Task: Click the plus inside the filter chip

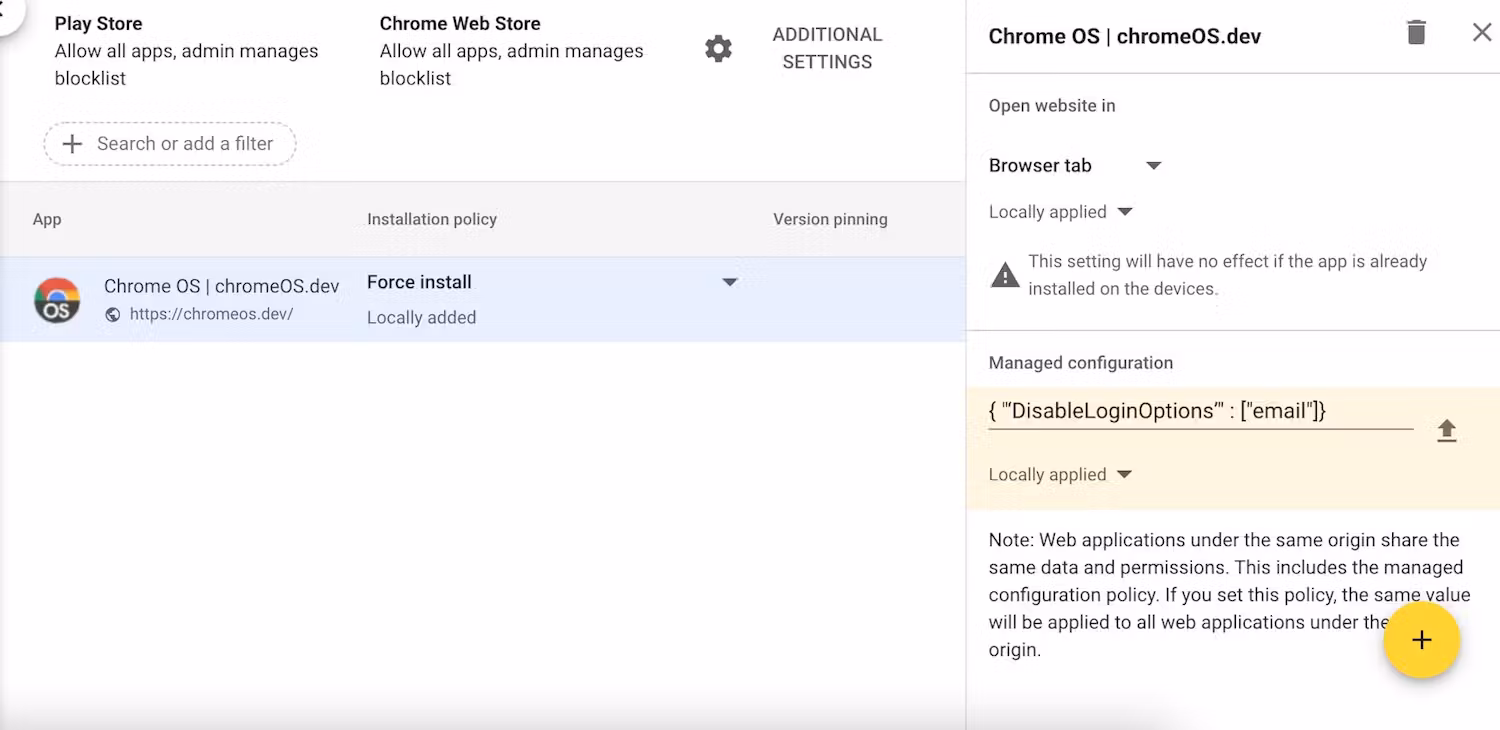Action: (72, 143)
